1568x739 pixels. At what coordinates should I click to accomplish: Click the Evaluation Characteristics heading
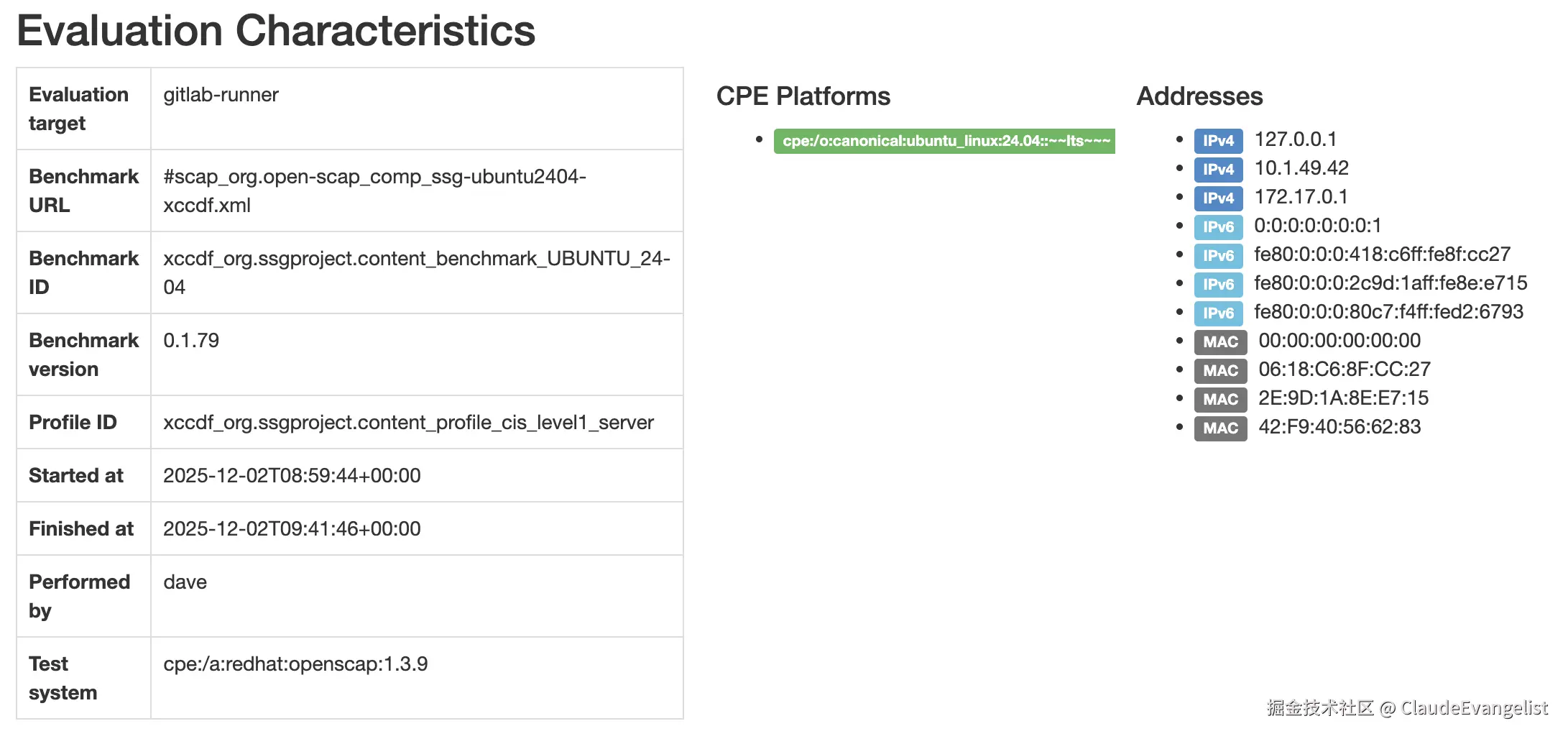click(276, 31)
